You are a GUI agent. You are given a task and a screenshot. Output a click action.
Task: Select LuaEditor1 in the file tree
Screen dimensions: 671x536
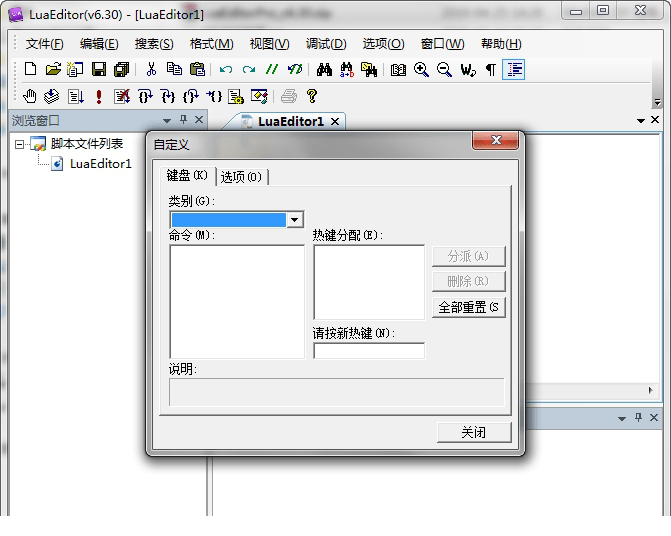pos(101,164)
